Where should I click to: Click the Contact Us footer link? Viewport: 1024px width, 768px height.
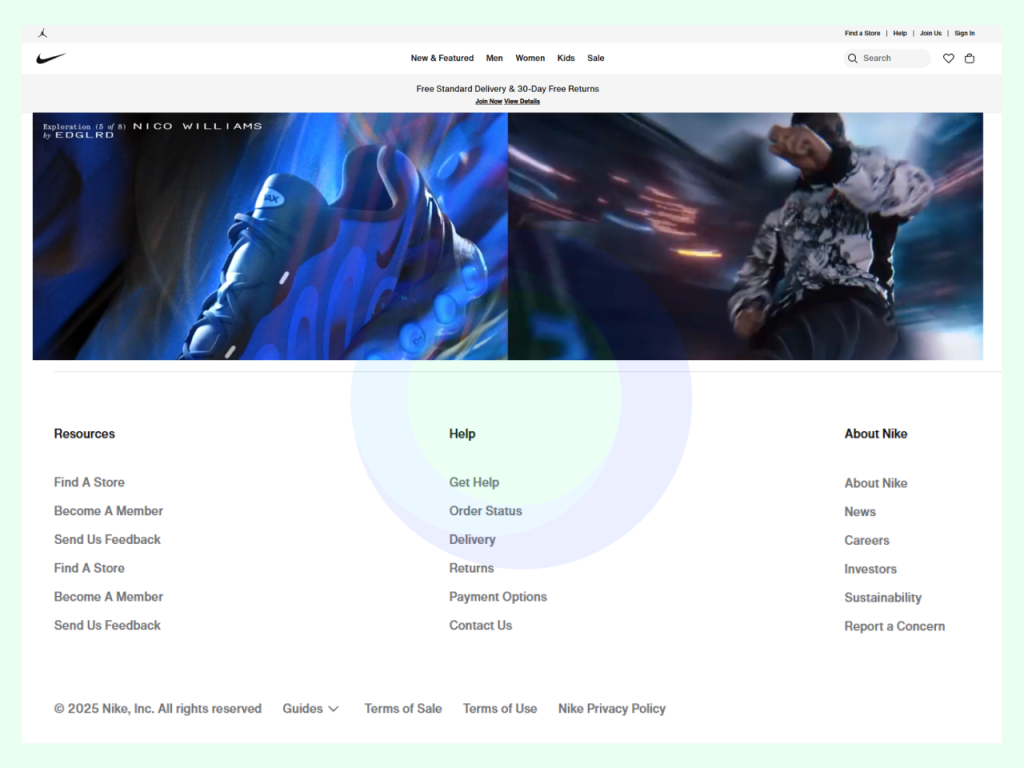coord(481,626)
